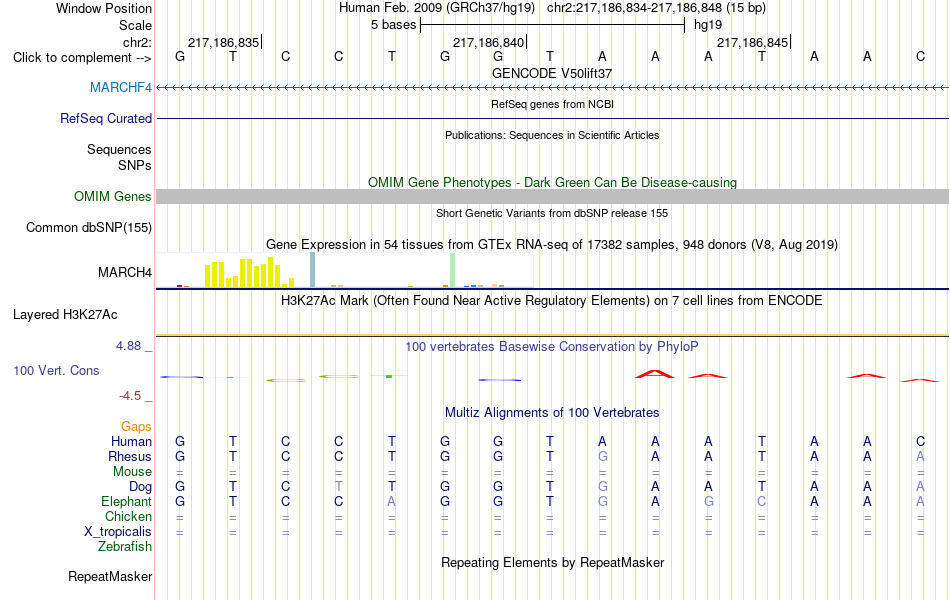Screen dimensions: 950x600
Task: Click the tall light green GTEx bar
Action: tap(452, 270)
